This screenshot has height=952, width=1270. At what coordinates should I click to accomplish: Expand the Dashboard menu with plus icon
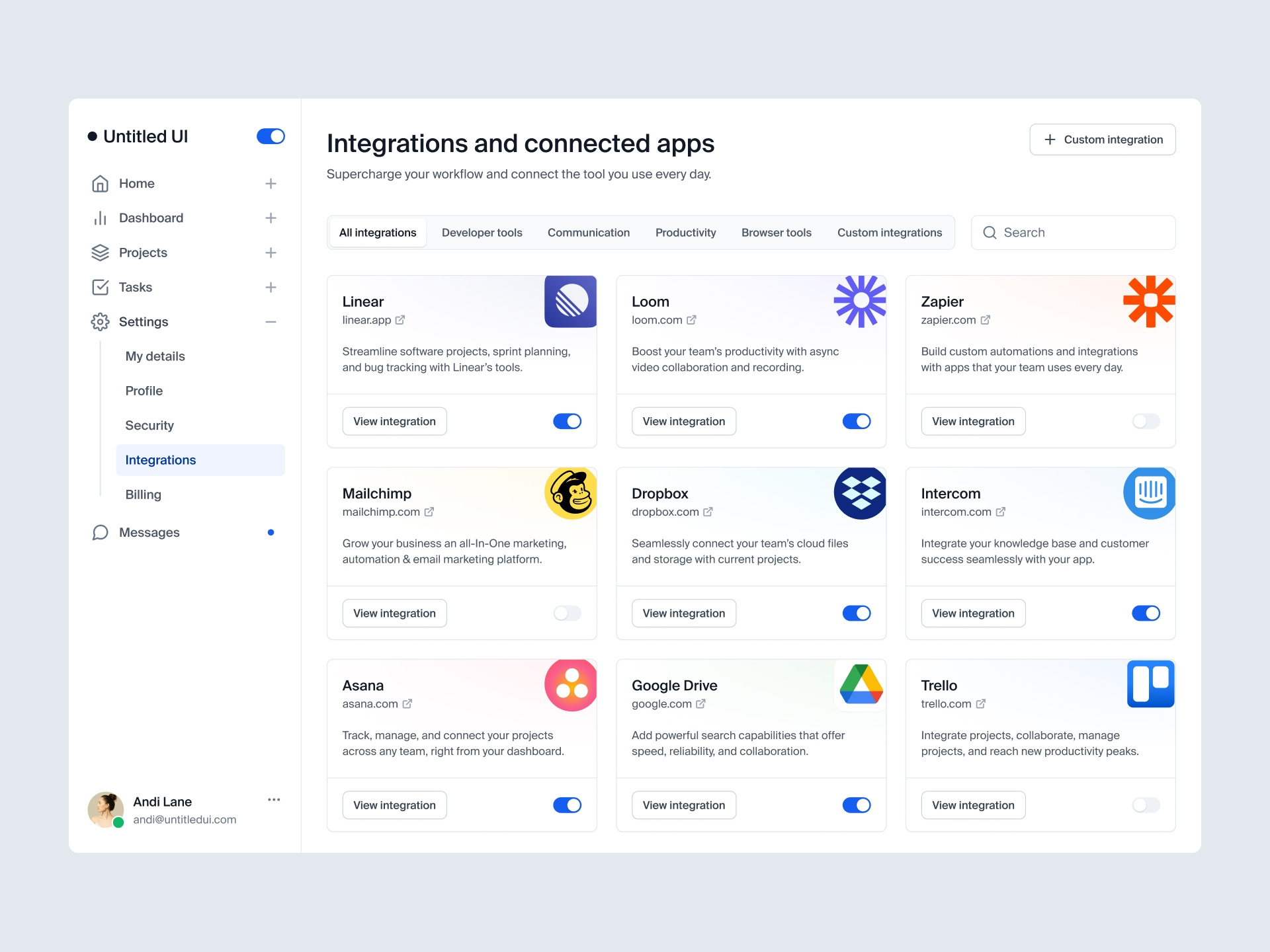(x=271, y=218)
